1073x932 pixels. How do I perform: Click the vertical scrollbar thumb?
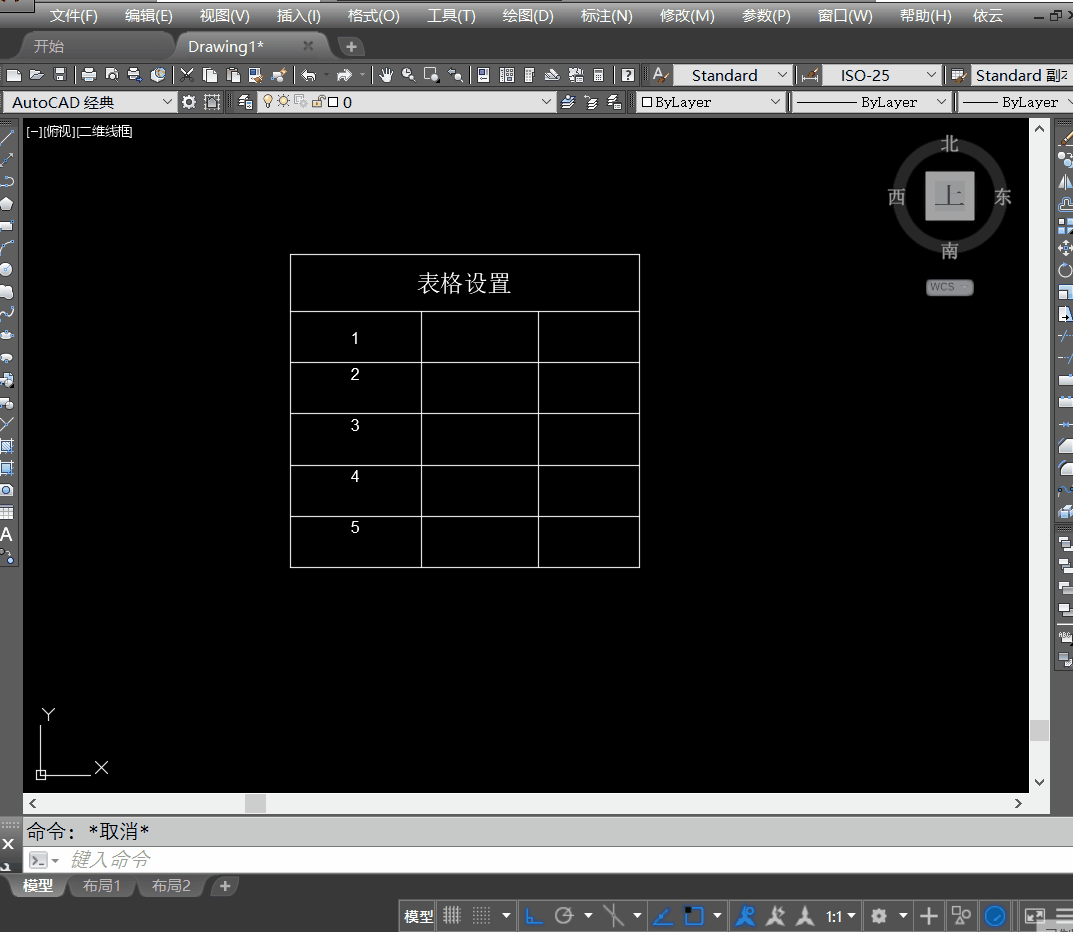(x=1039, y=730)
